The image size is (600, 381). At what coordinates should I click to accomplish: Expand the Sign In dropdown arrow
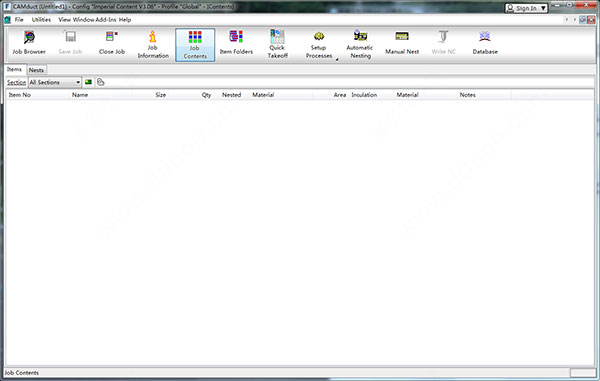tap(543, 8)
